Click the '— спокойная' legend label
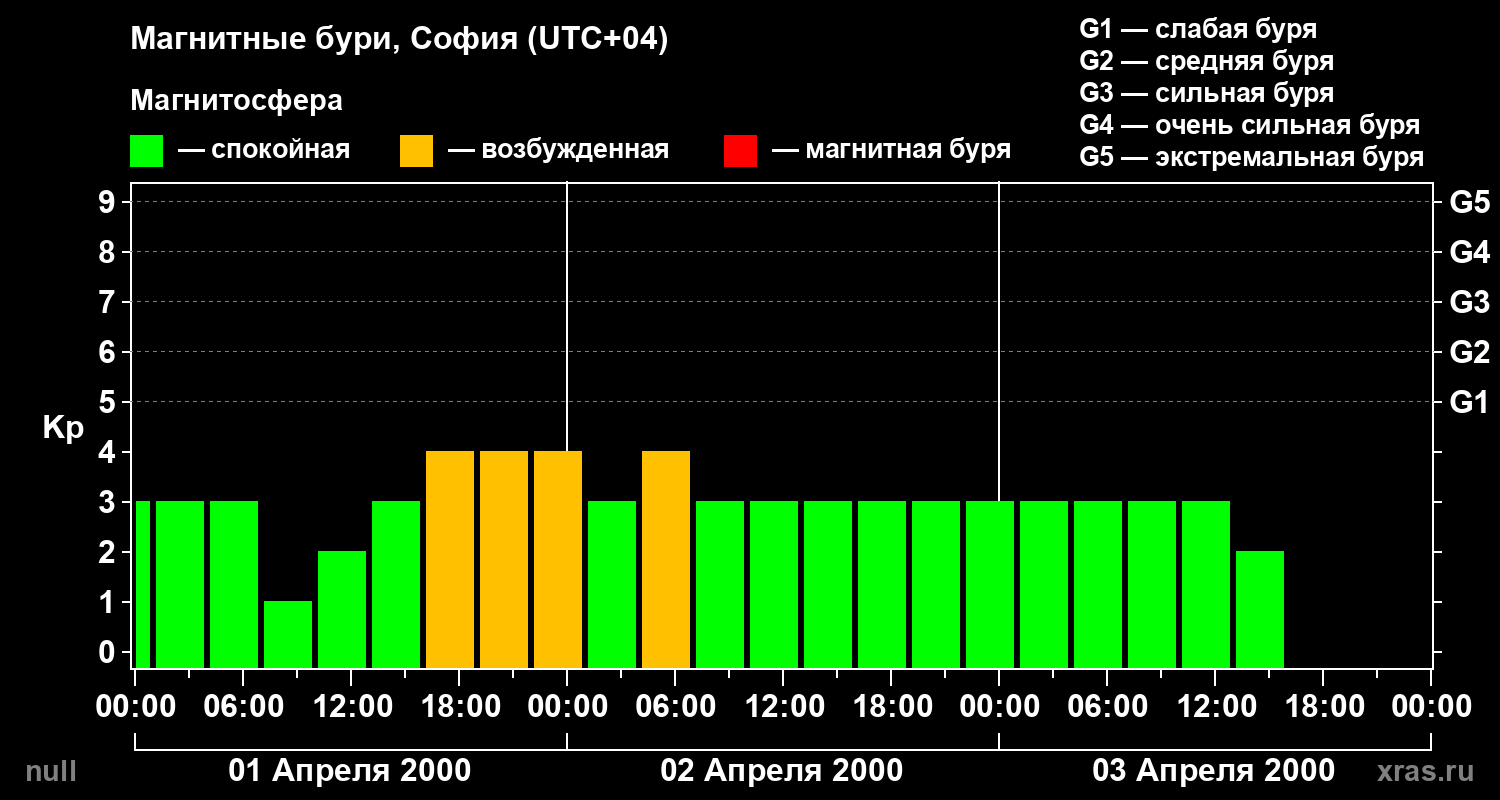Screen dimensions: 1500x800 pyautogui.click(x=264, y=150)
